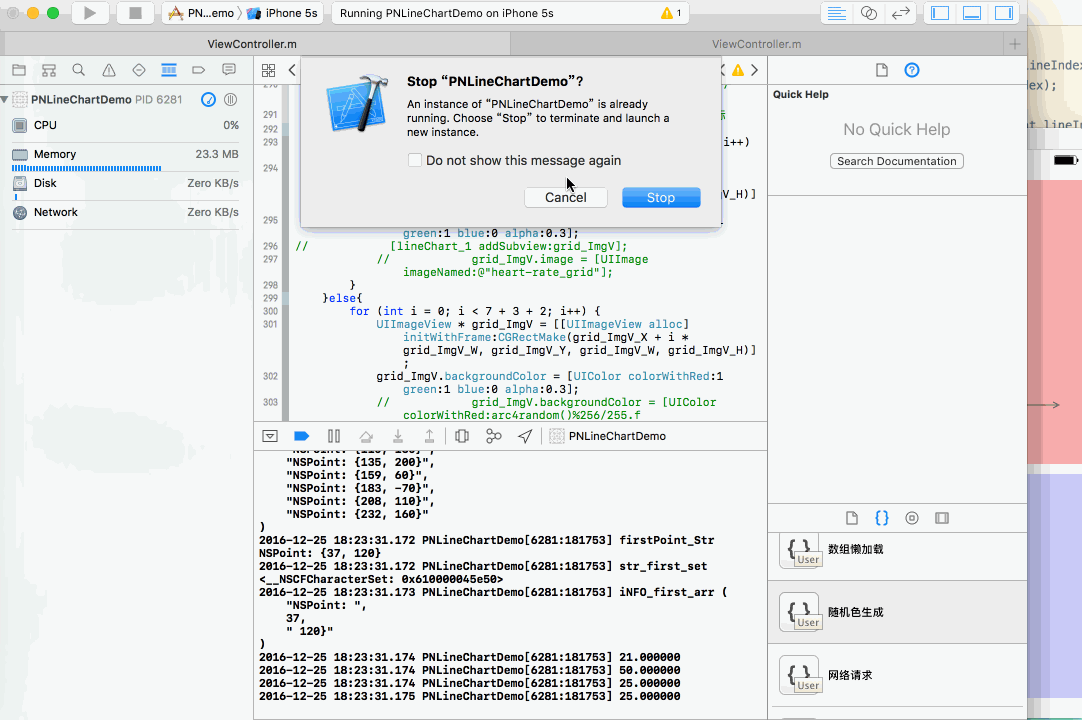Screen dimensions: 1082x720
Task: Collapse the PNLineChartDemo process tree
Action: [5, 99]
